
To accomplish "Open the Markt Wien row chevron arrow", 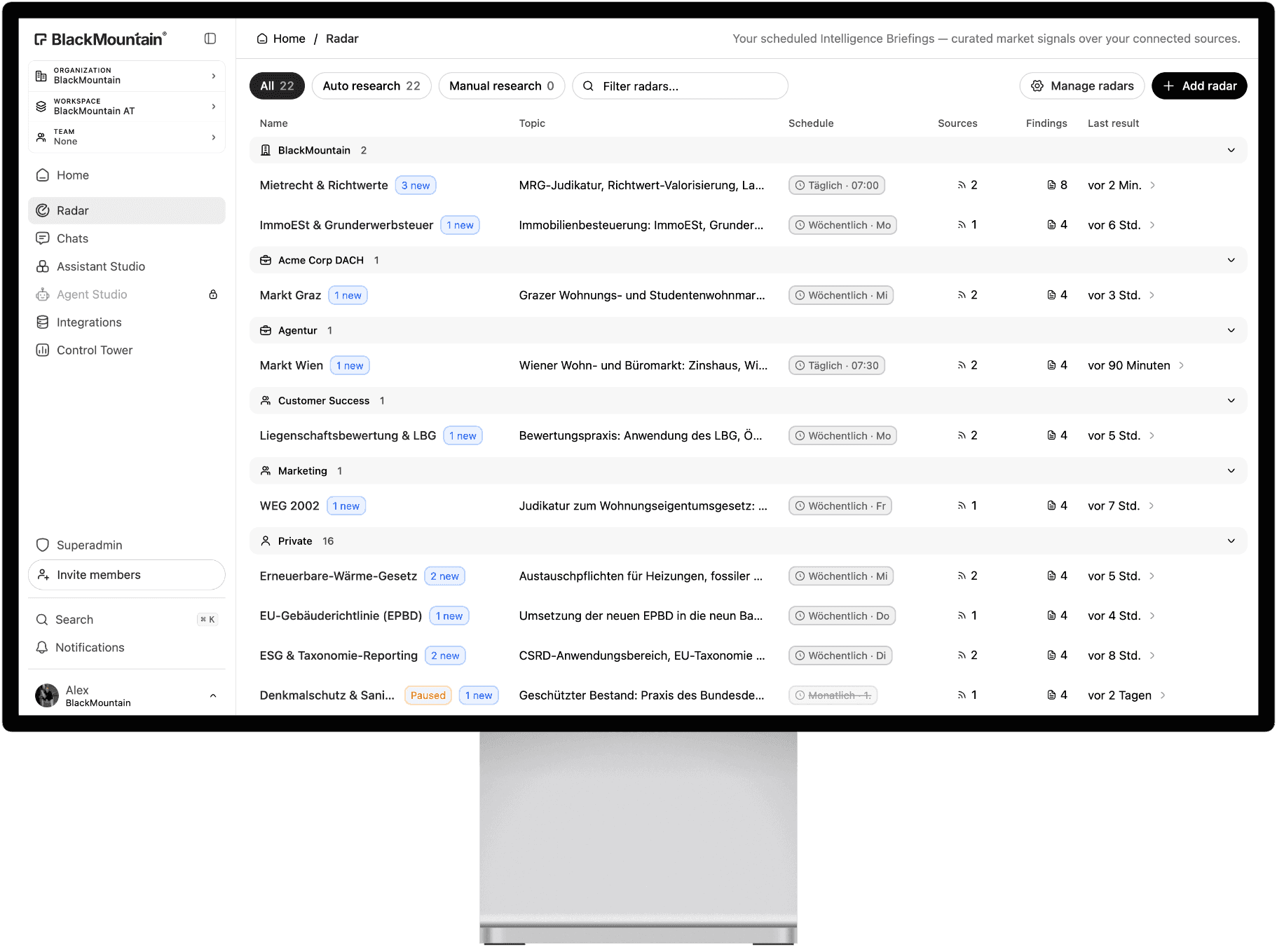I will click(x=1181, y=365).
